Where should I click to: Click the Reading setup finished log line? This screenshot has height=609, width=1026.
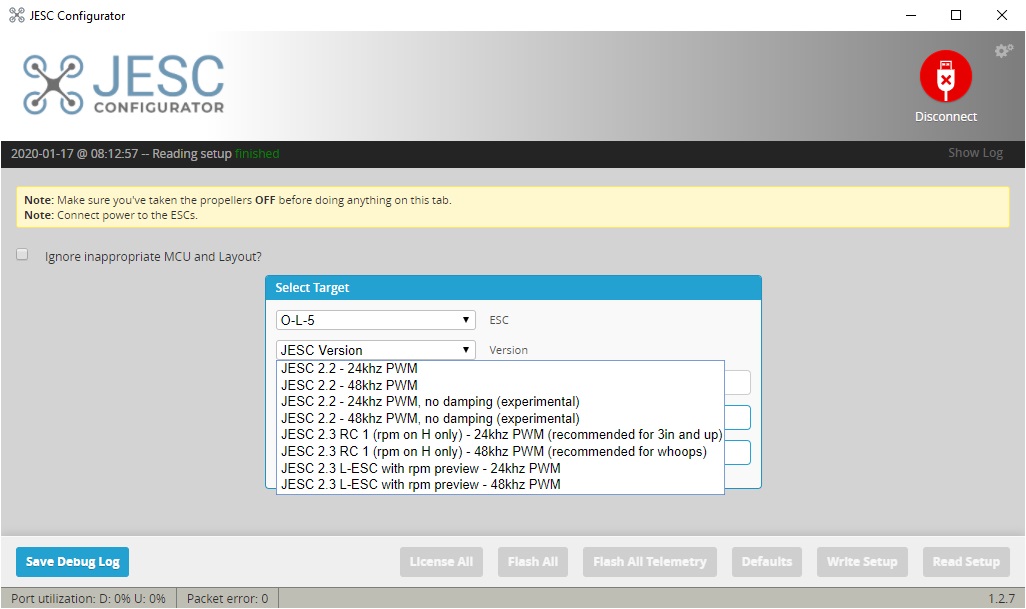(x=145, y=154)
